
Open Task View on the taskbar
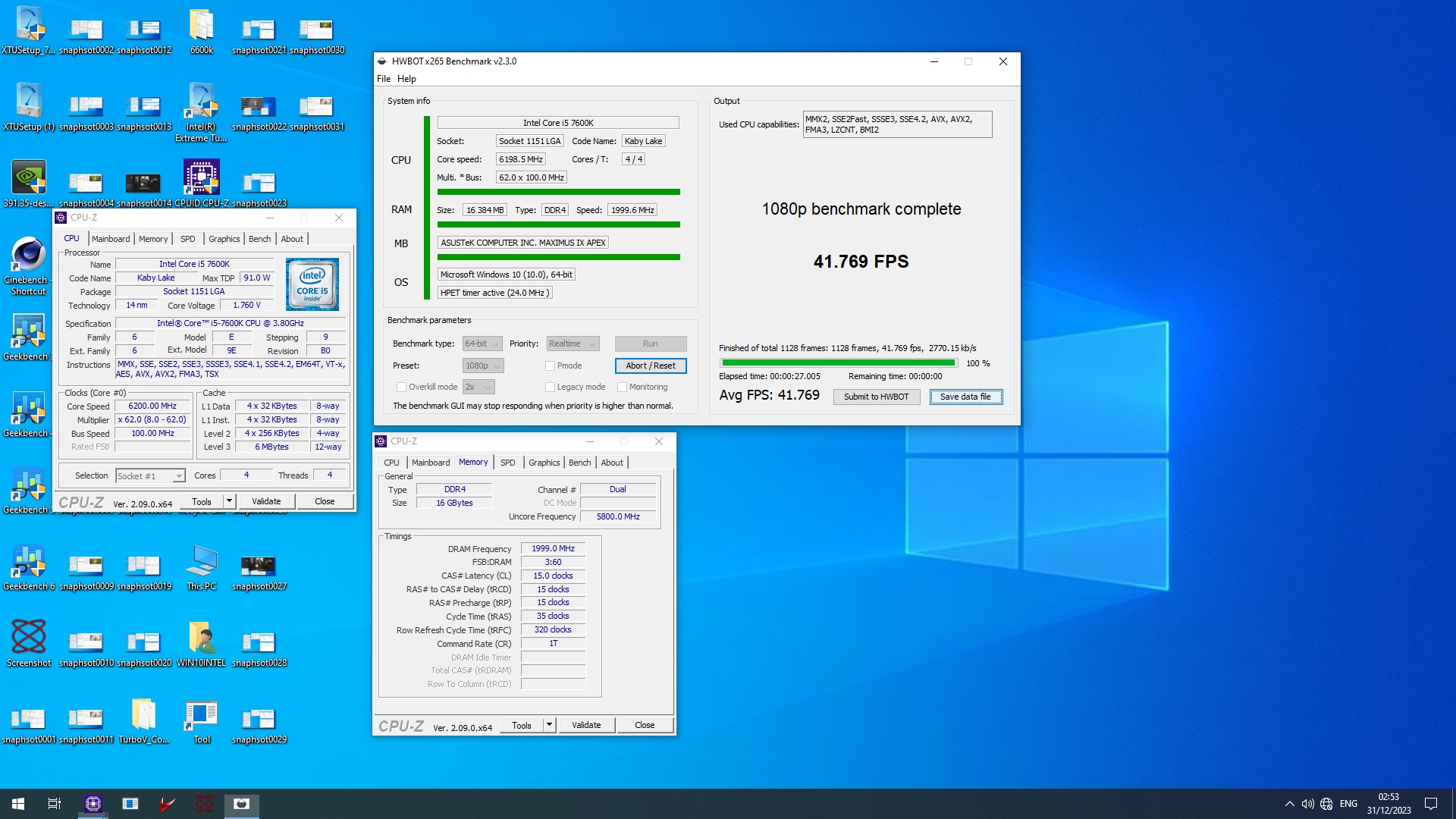pos(55,804)
